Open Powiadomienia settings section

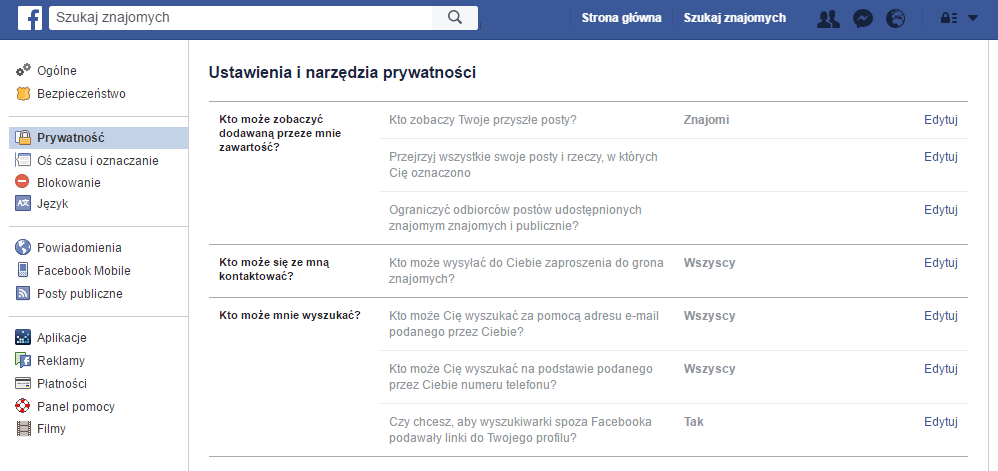coord(79,247)
